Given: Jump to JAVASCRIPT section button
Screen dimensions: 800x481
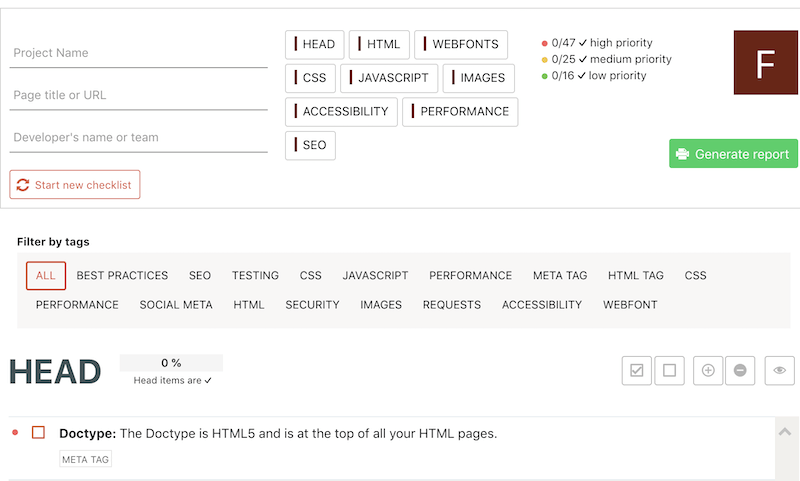Looking at the screenshot, I should (389, 78).
